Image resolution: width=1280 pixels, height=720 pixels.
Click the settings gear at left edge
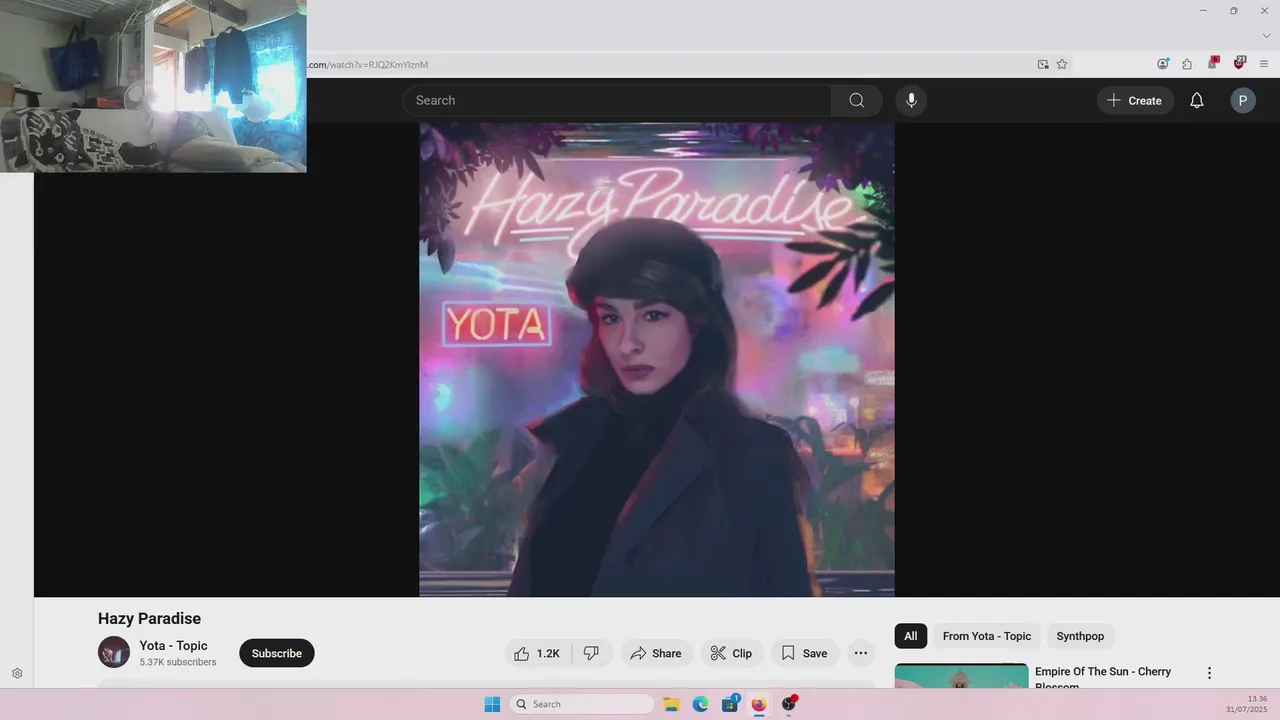[x=17, y=674]
